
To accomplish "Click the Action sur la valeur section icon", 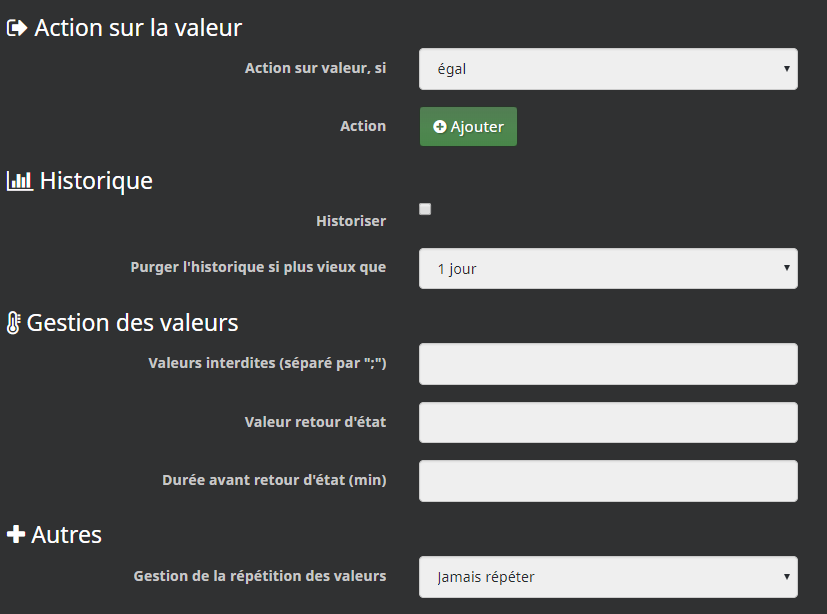I will point(16,28).
